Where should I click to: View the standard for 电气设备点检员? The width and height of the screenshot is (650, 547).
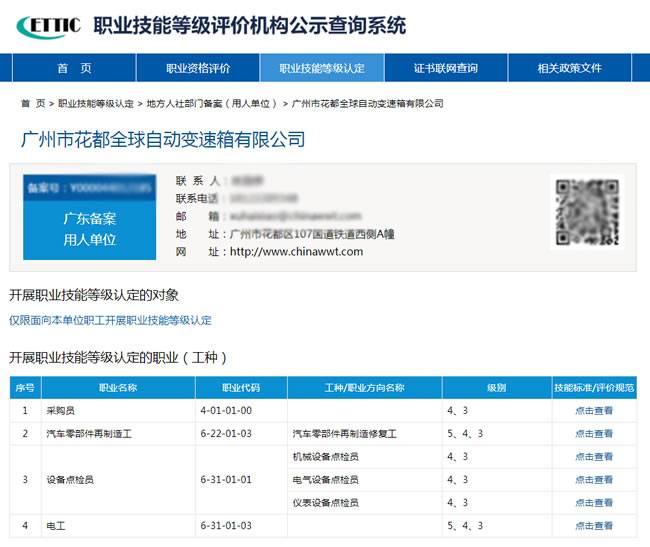(593, 479)
